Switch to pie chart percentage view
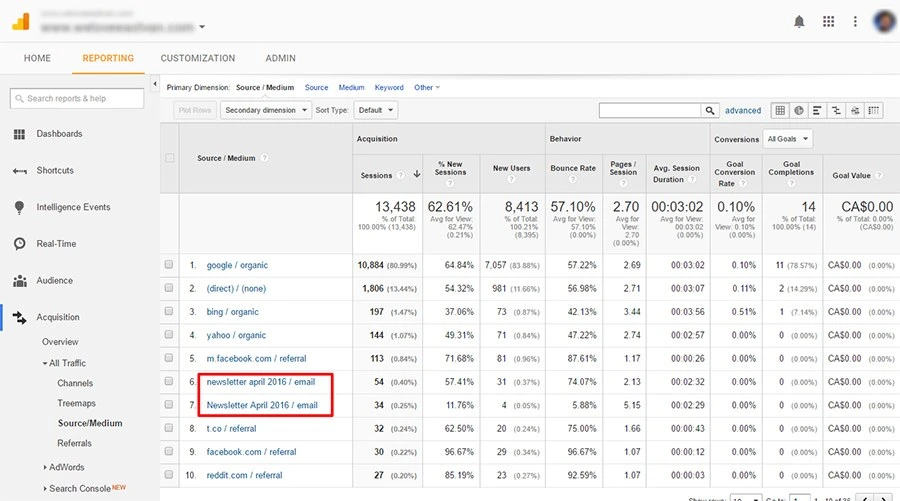 pos(798,110)
